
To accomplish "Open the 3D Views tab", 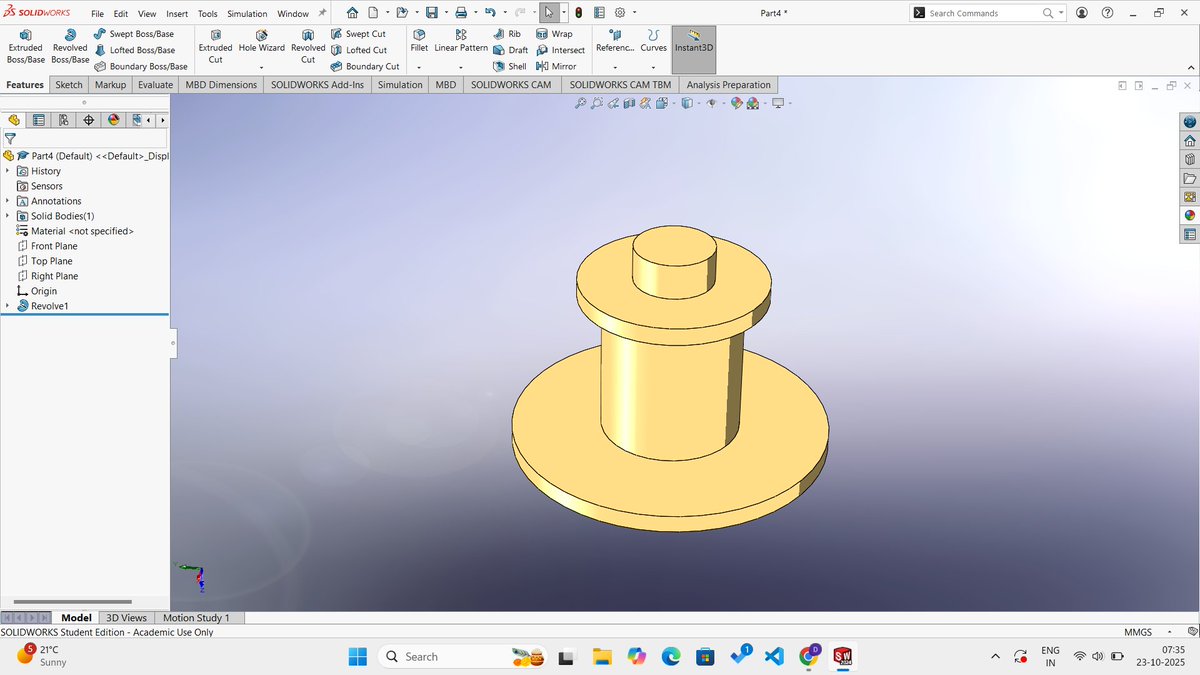I will point(127,618).
